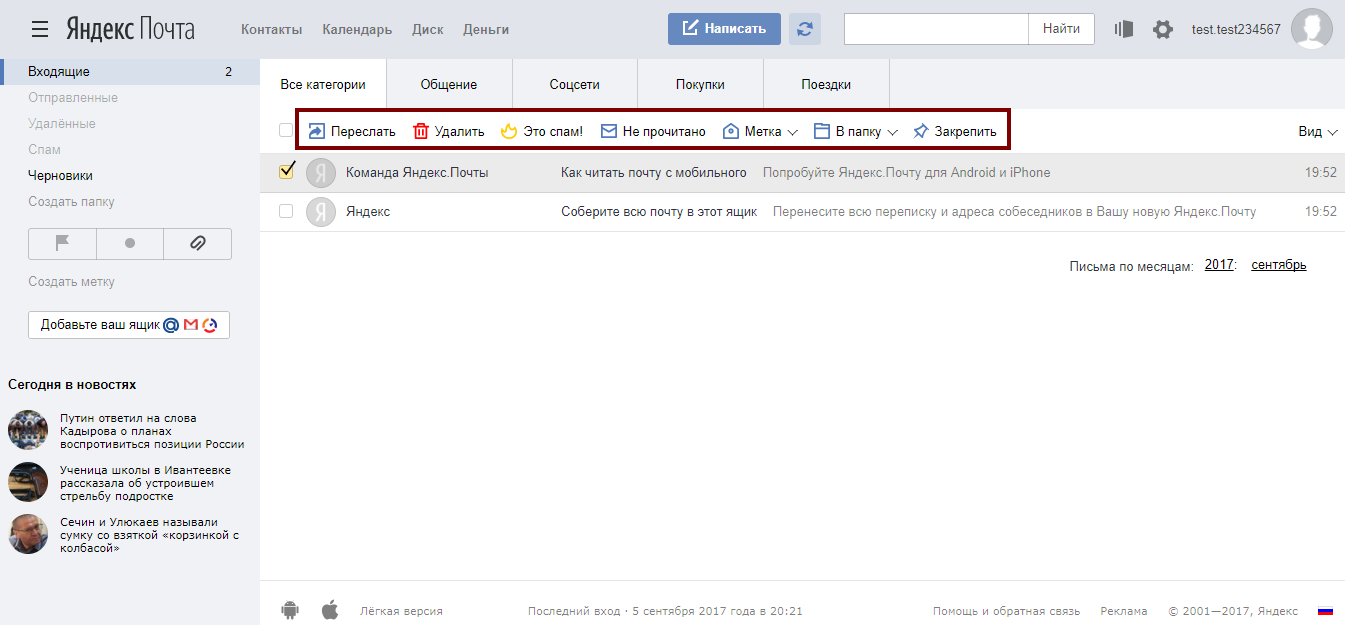Click Последний вход login info text
The image size is (1345, 625).
(x=665, y=611)
